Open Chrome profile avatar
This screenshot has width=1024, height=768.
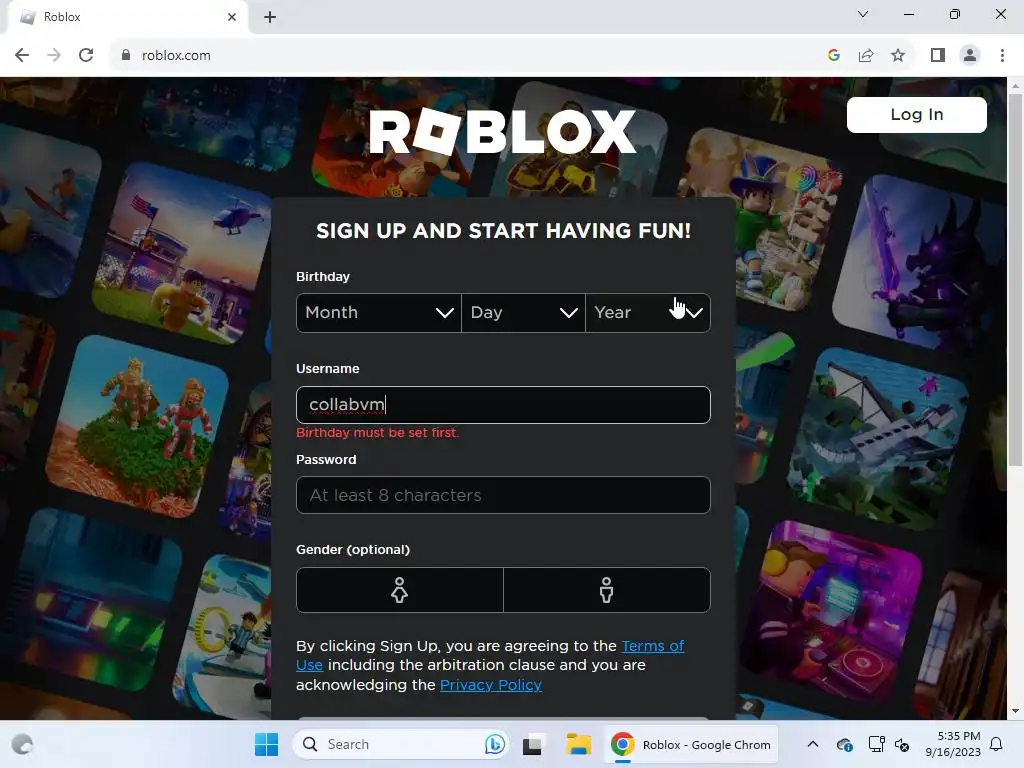970,56
